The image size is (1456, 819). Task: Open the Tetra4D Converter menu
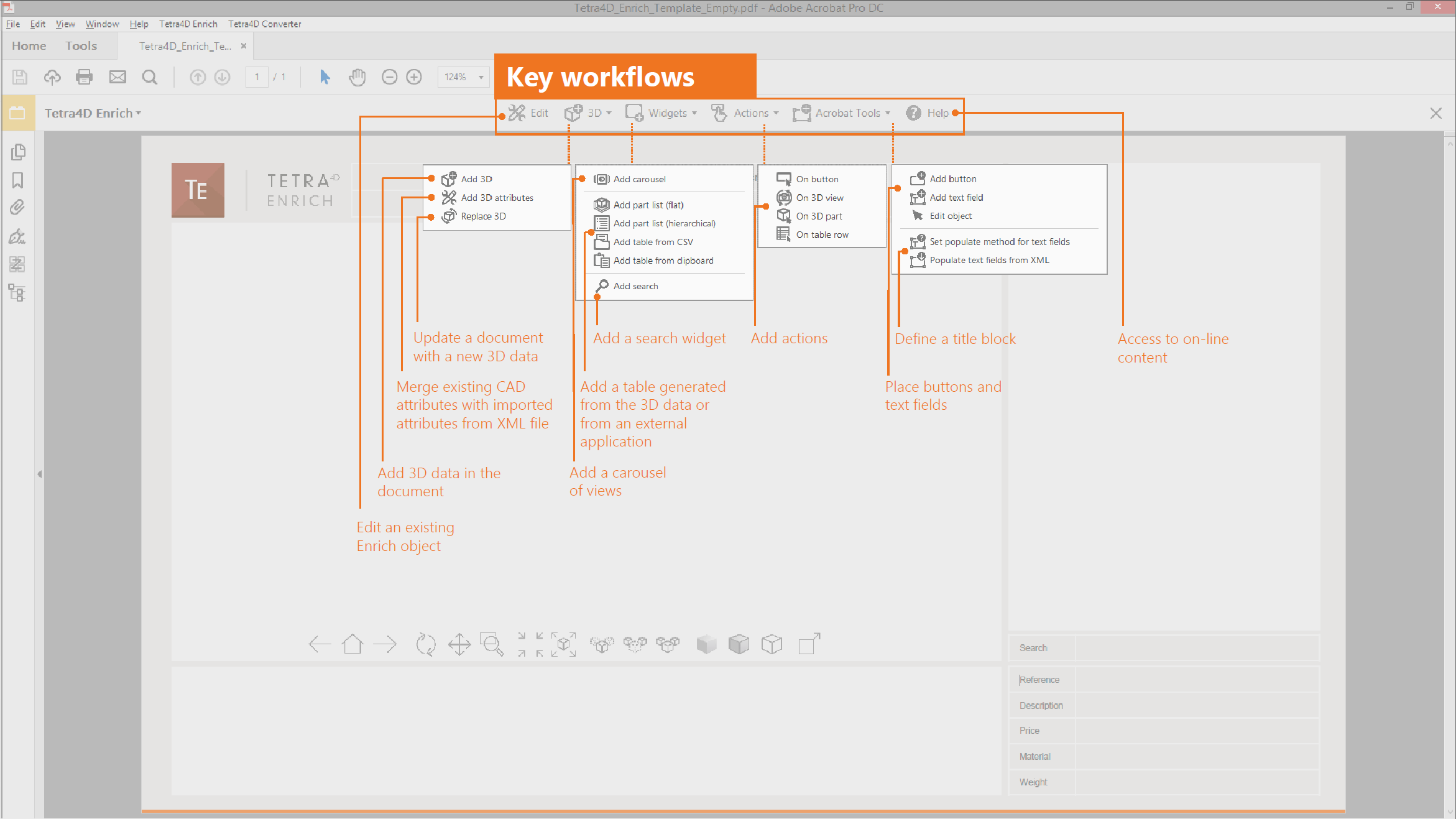click(265, 24)
